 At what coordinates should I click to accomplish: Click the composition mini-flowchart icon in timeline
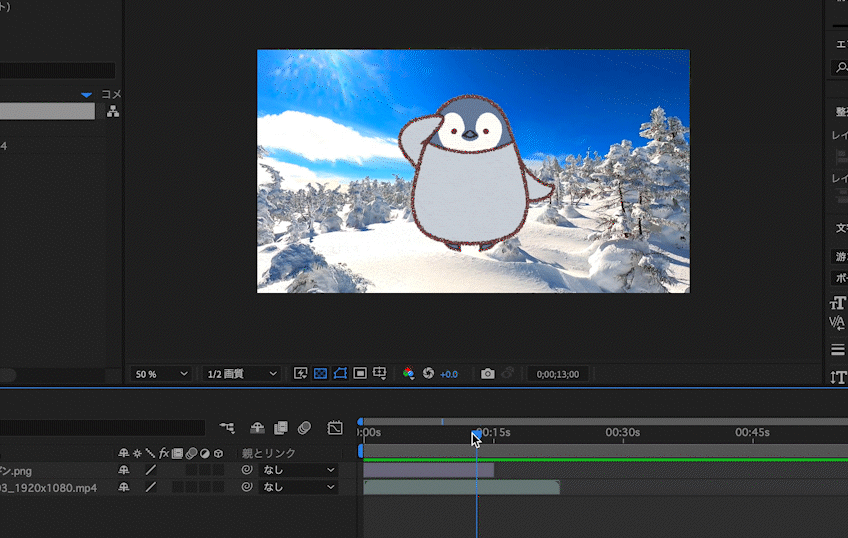(x=227, y=428)
